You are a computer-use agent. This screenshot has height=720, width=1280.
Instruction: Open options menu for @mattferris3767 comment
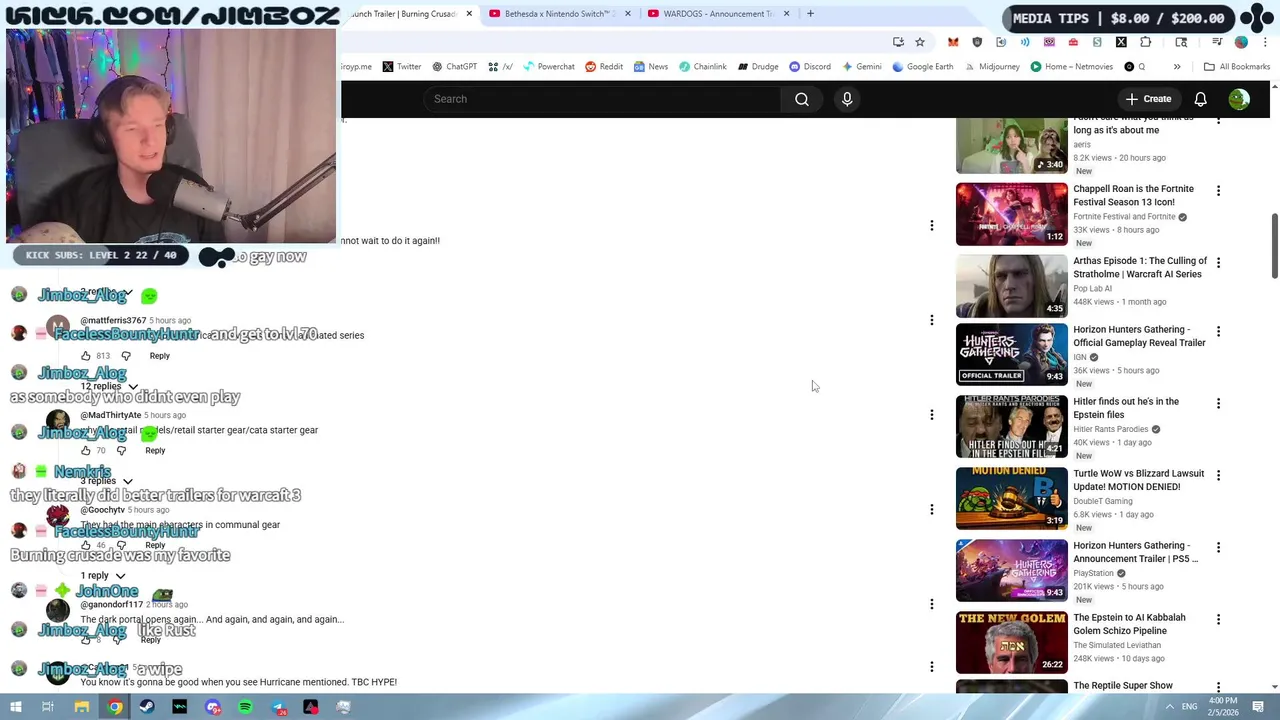(x=931, y=320)
